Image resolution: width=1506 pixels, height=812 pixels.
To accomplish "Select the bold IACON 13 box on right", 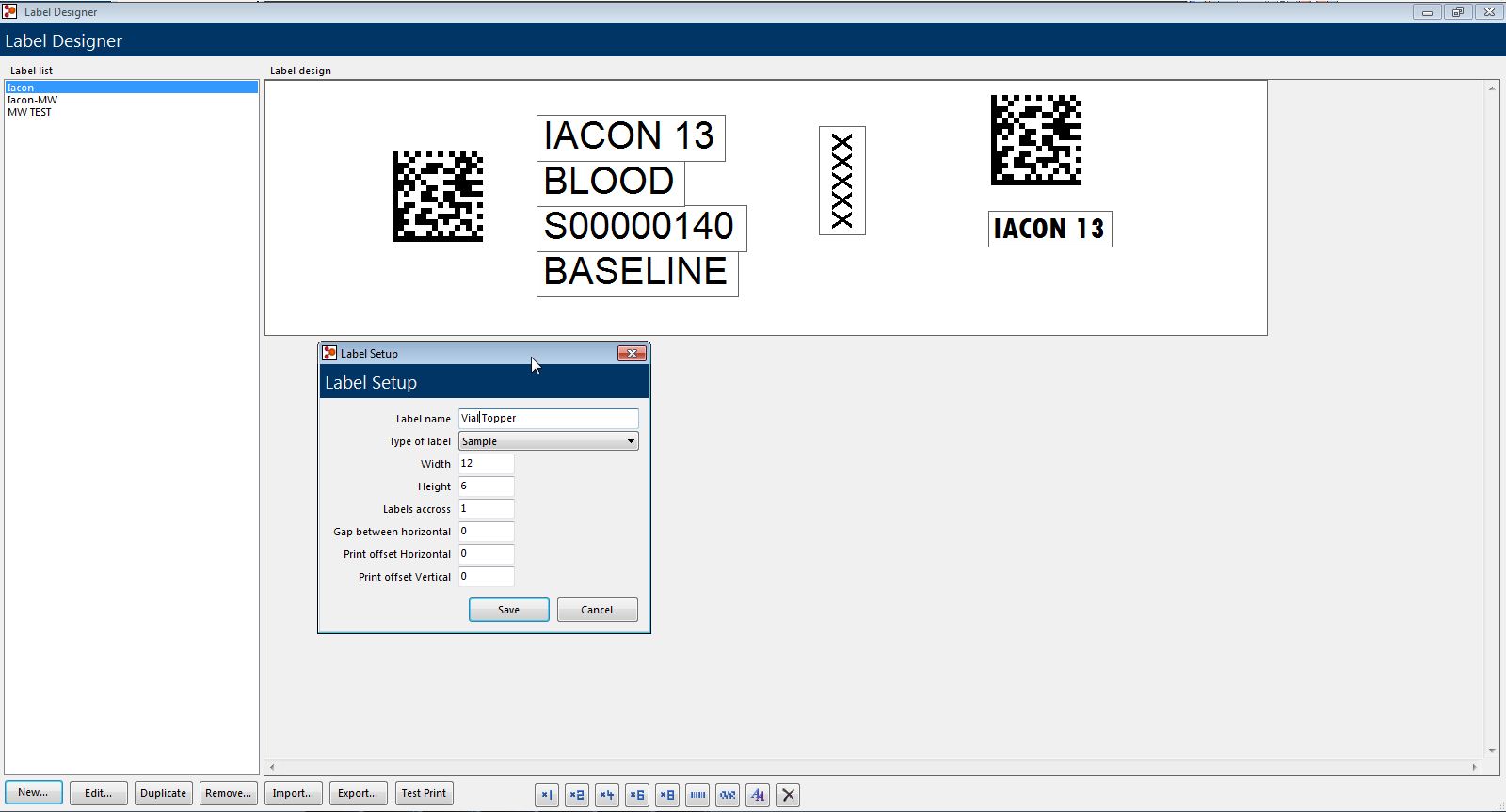I will (x=1050, y=229).
